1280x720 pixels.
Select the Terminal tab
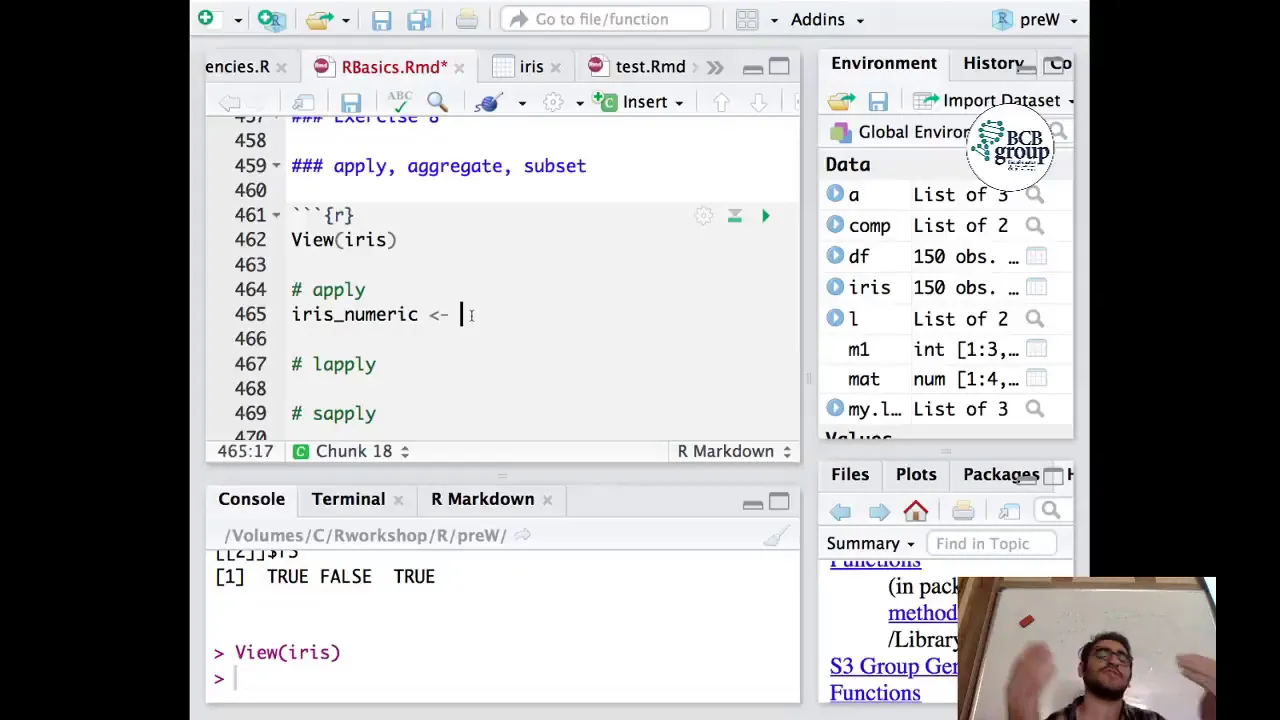[348, 499]
